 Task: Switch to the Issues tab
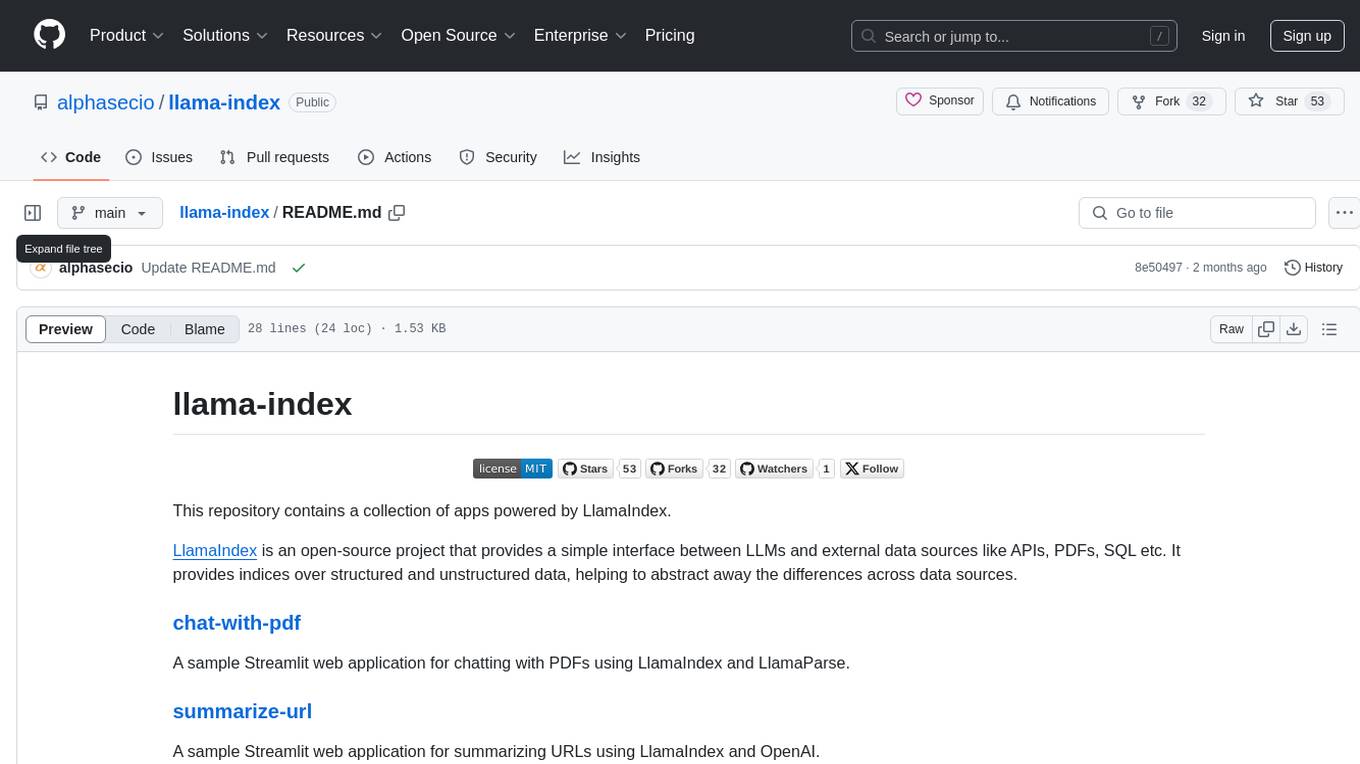click(x=159, y=157)
